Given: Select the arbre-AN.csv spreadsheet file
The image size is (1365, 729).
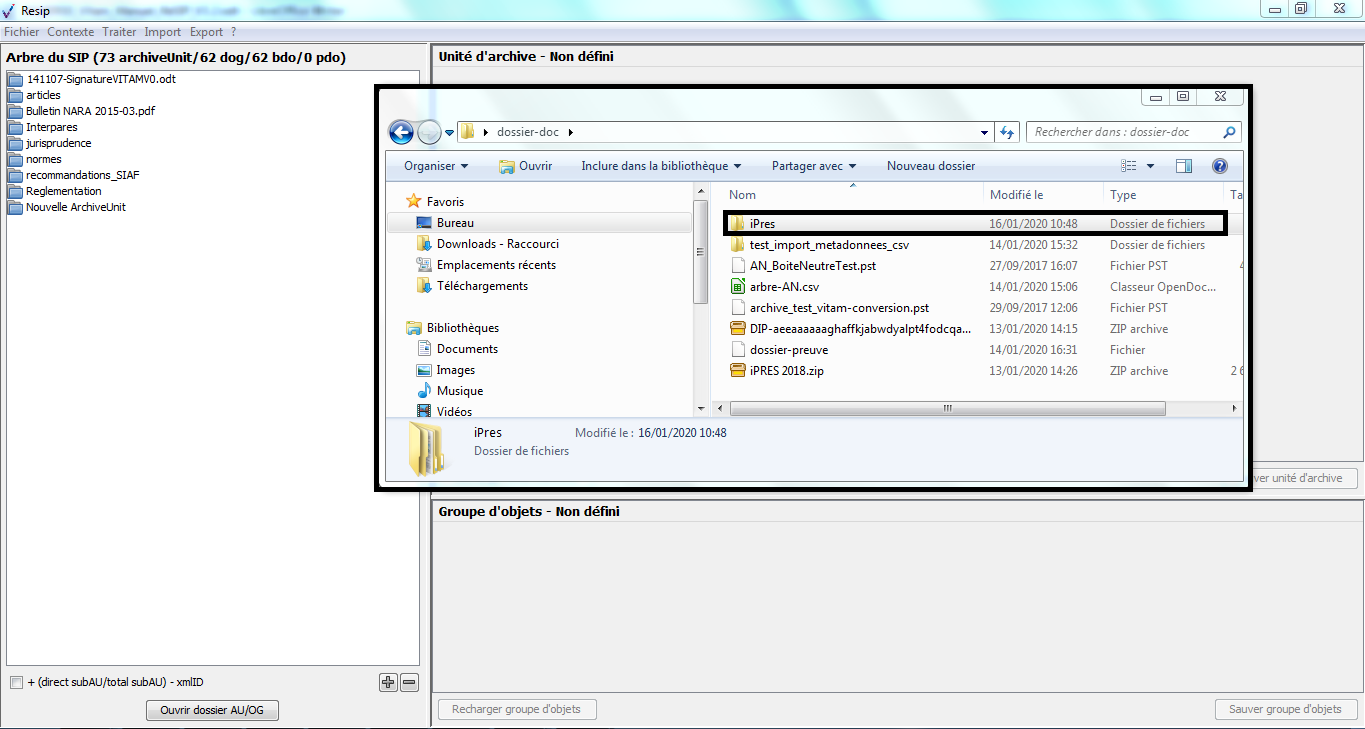Looking at the screenshot, I should click(783, 287).
